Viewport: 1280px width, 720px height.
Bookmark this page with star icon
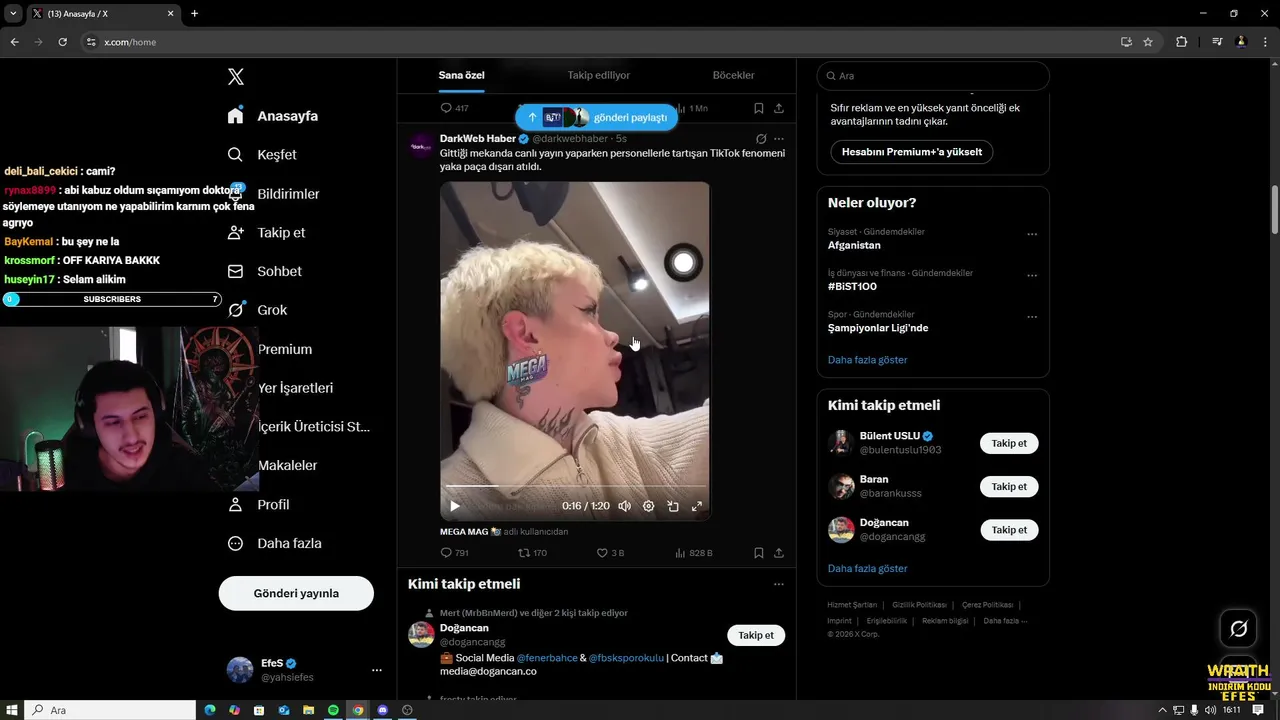pyautogui.click(x=1148, y=42)
